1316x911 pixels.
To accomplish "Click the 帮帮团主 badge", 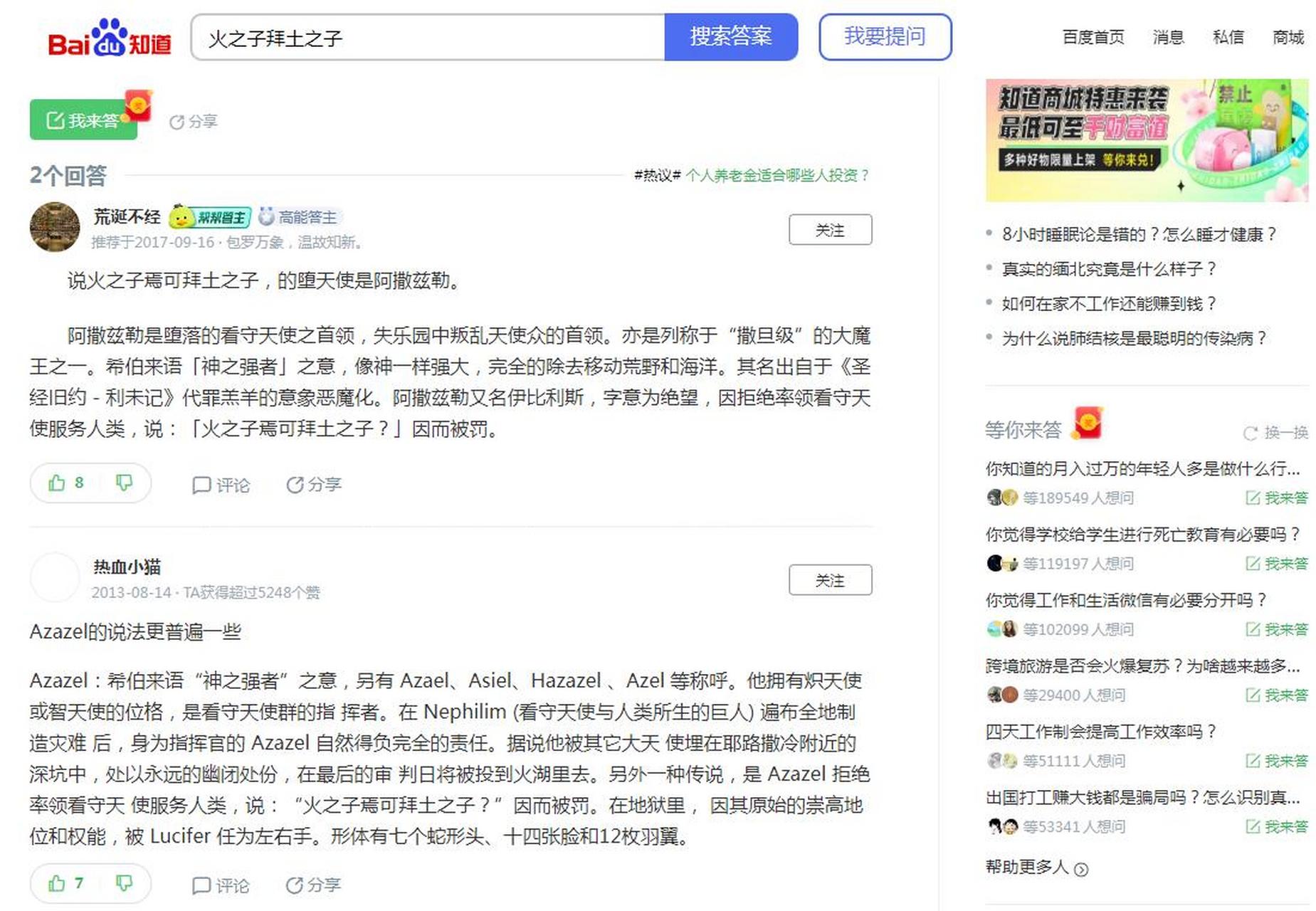I will click(x=212, y=217).
